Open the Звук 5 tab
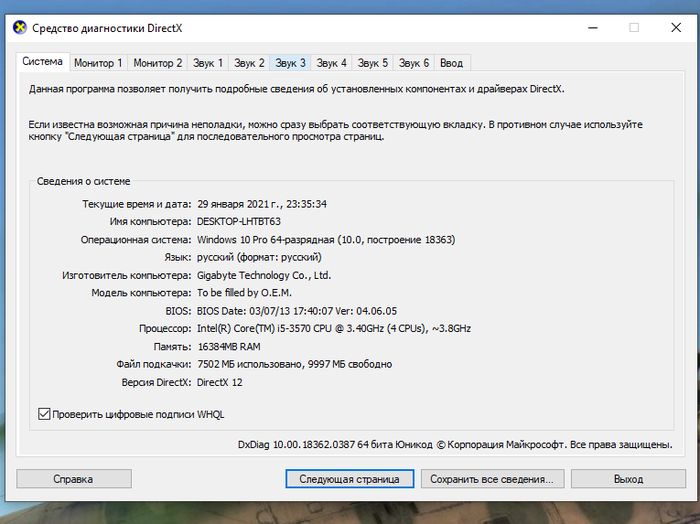Viewport: 700px width, 524px height. coord(373,63)
